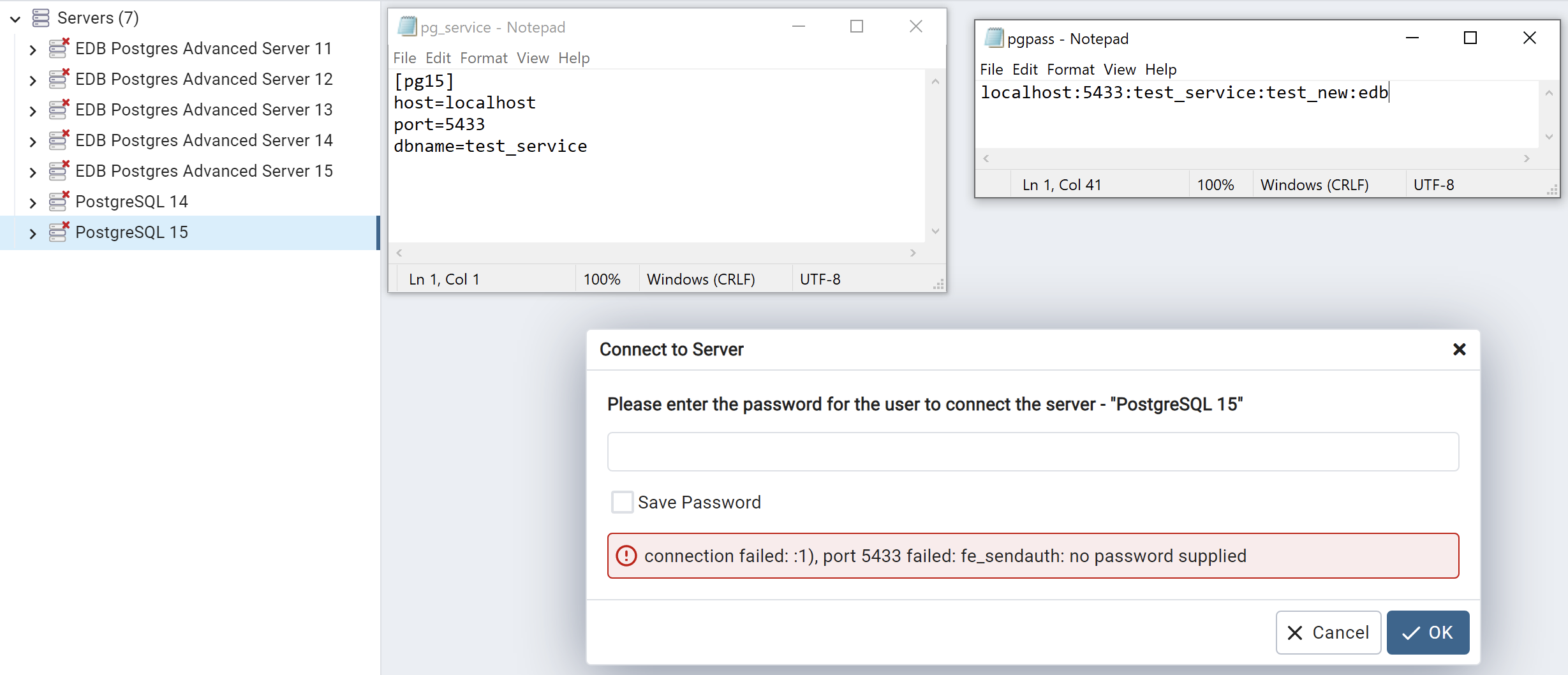Click the UTF-8 encoding indicator in pg_service Notepad
1568x675 pixels.
click(820, 279)
